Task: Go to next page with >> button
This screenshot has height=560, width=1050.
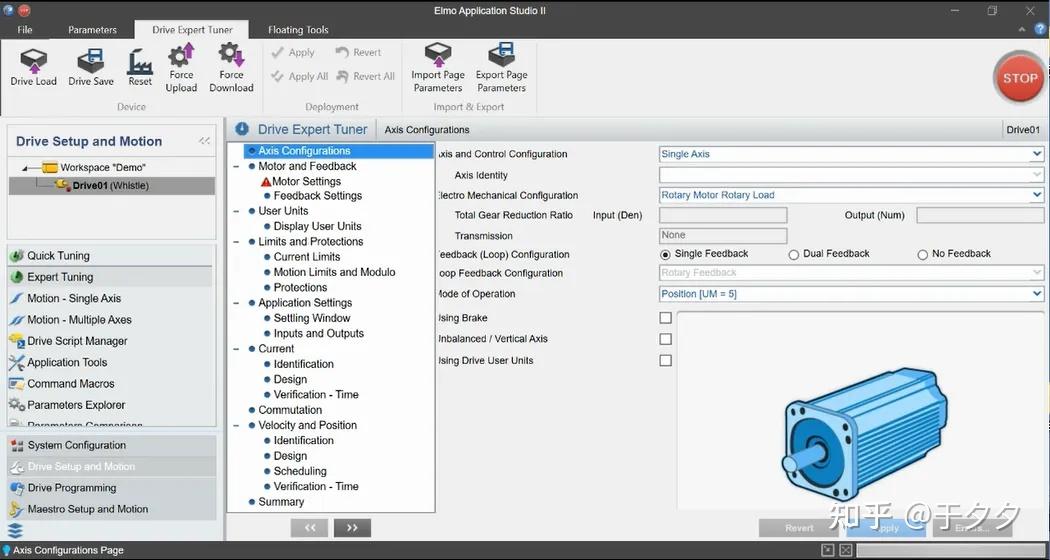Action: tap(352, 528)
